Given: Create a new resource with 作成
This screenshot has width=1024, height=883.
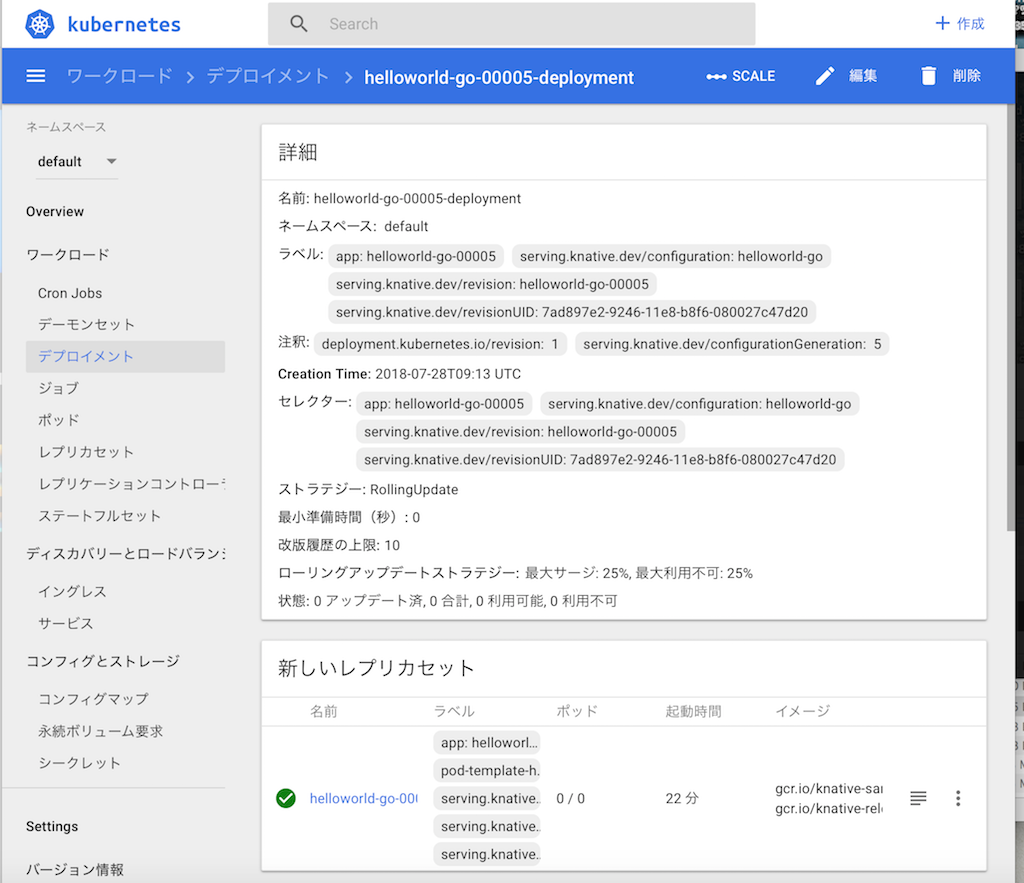Looking at the screenshot, I should 959,23.
